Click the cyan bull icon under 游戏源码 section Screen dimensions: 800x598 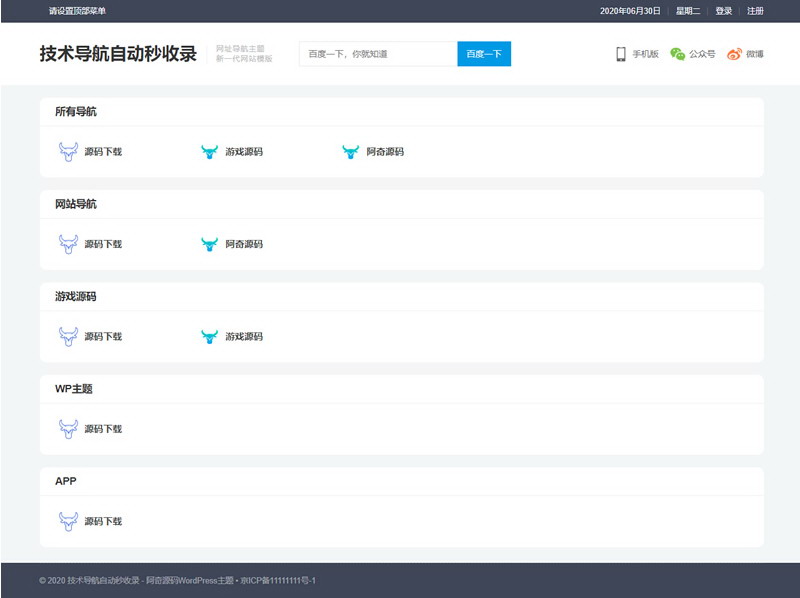[x=208, y=336]
